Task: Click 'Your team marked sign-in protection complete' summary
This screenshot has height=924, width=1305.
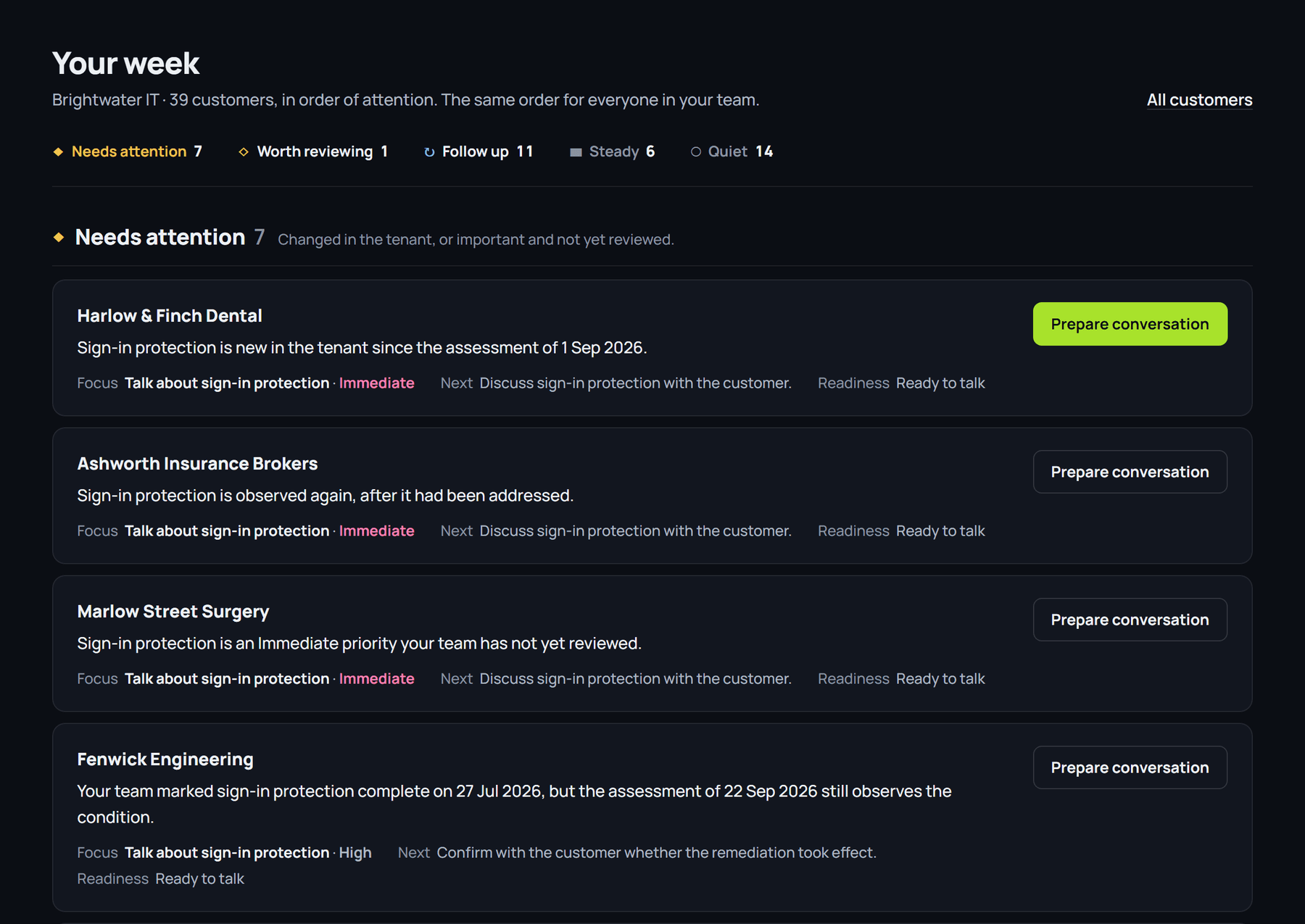Action: coord(514,804)
